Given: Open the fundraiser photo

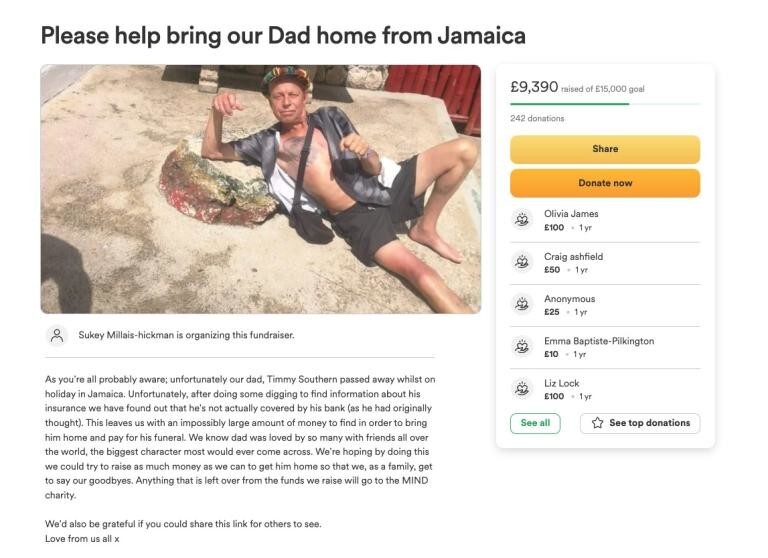Looking at the screenshot, I should pos(260,189).
